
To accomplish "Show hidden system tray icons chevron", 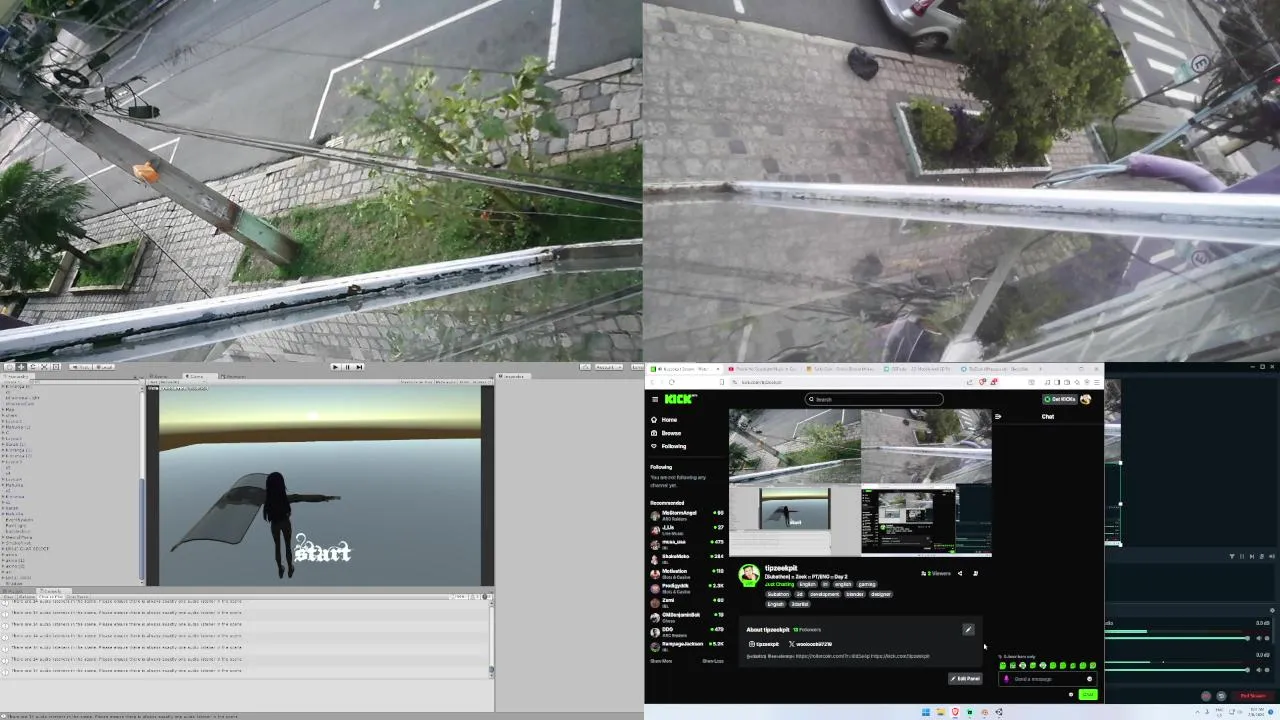I will 1197,712.
